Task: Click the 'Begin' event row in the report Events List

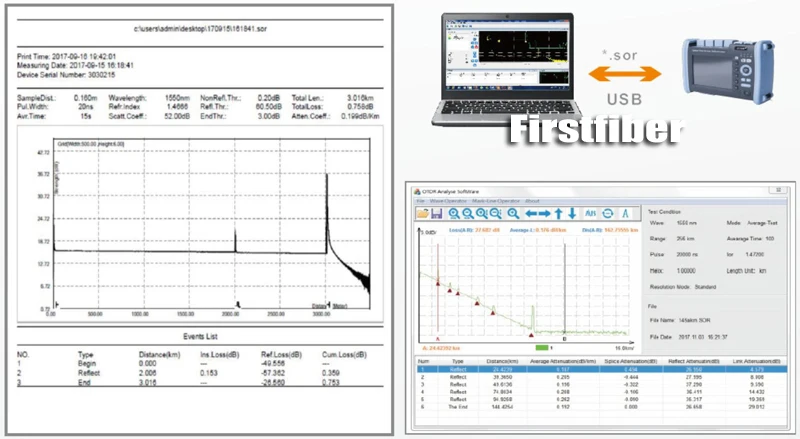Action: tap(200, 363)
